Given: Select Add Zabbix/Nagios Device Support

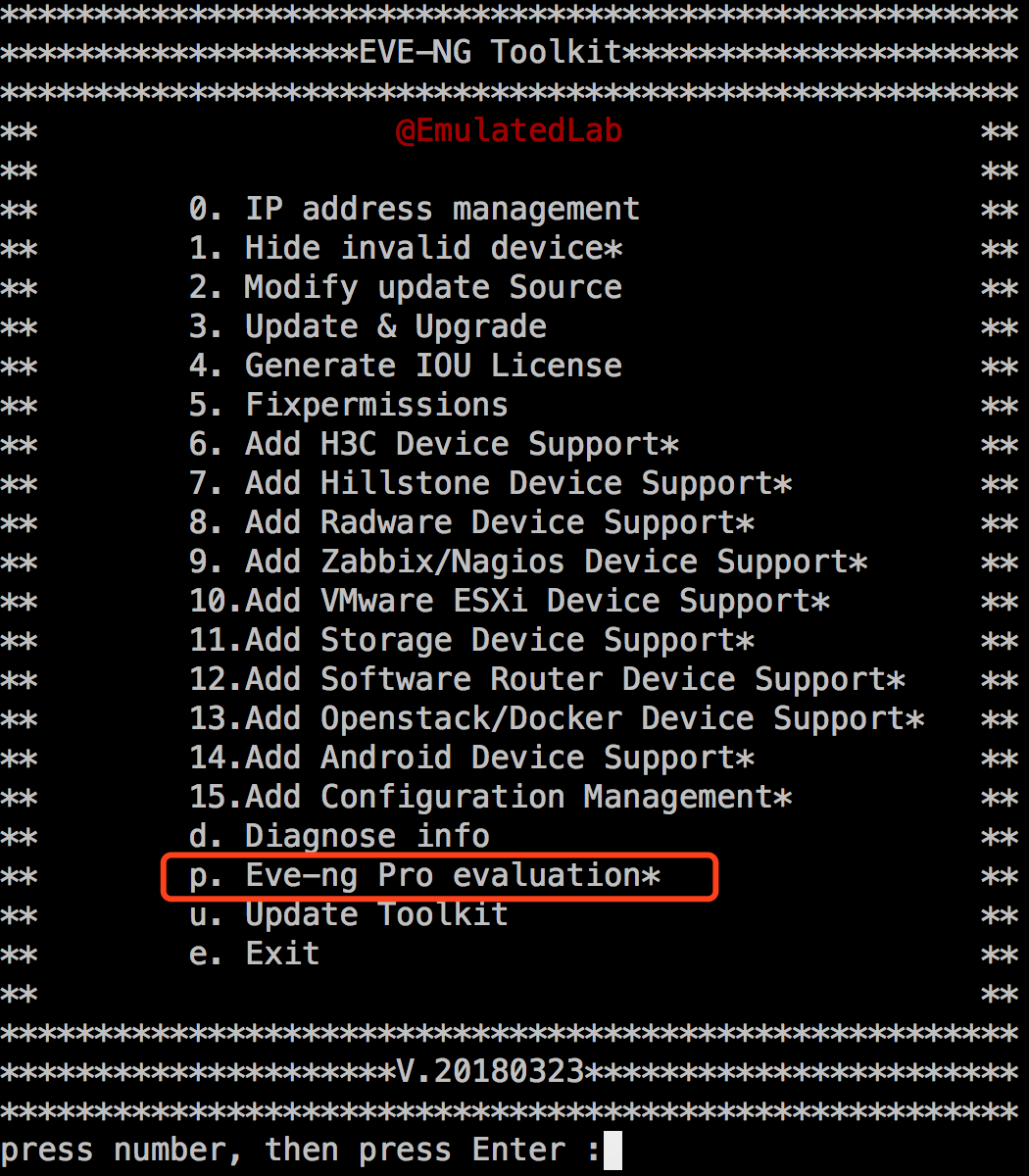Looking at the screenshot, I should point(528,562).
